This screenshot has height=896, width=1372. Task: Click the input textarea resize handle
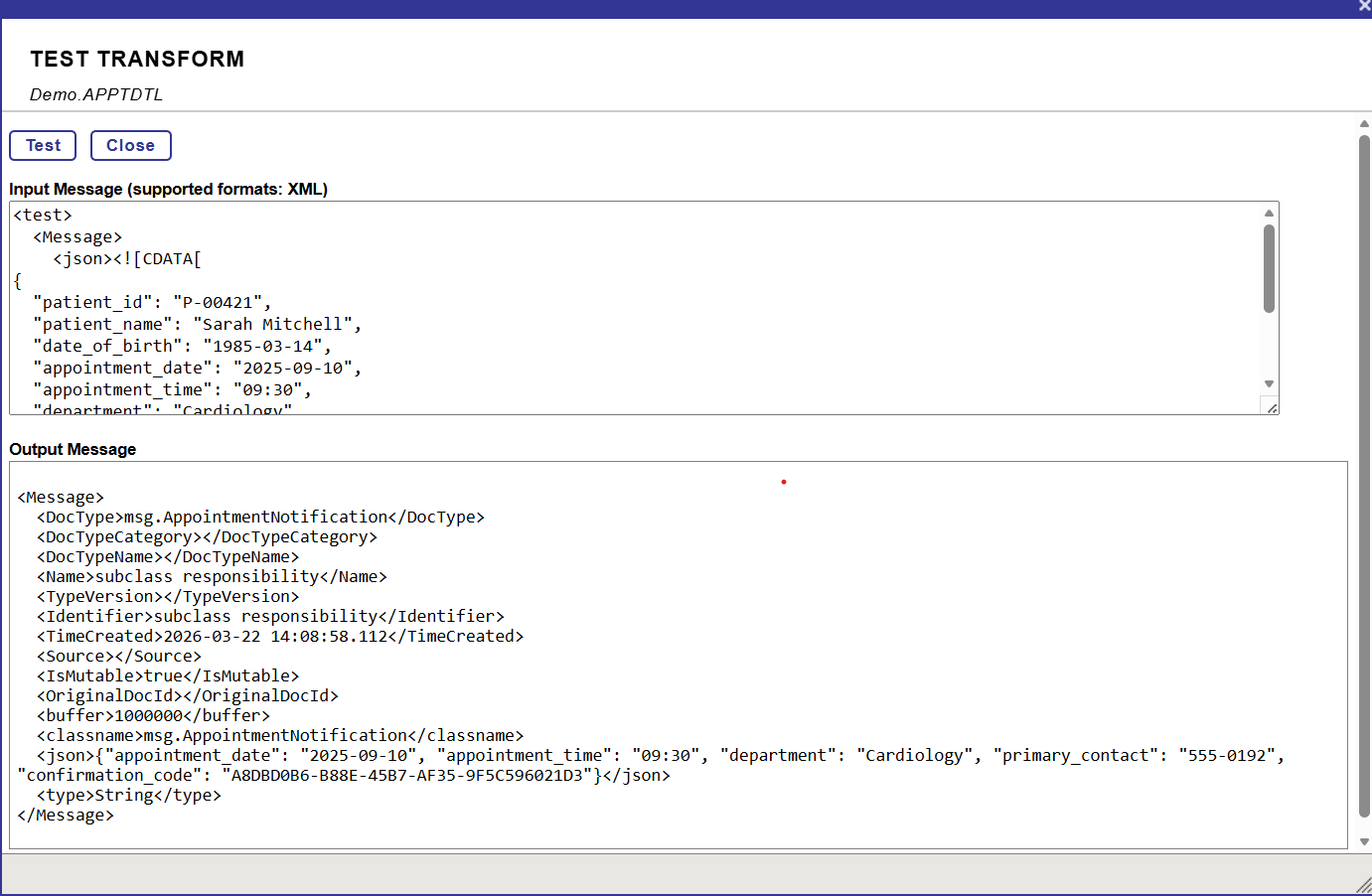1271,407
